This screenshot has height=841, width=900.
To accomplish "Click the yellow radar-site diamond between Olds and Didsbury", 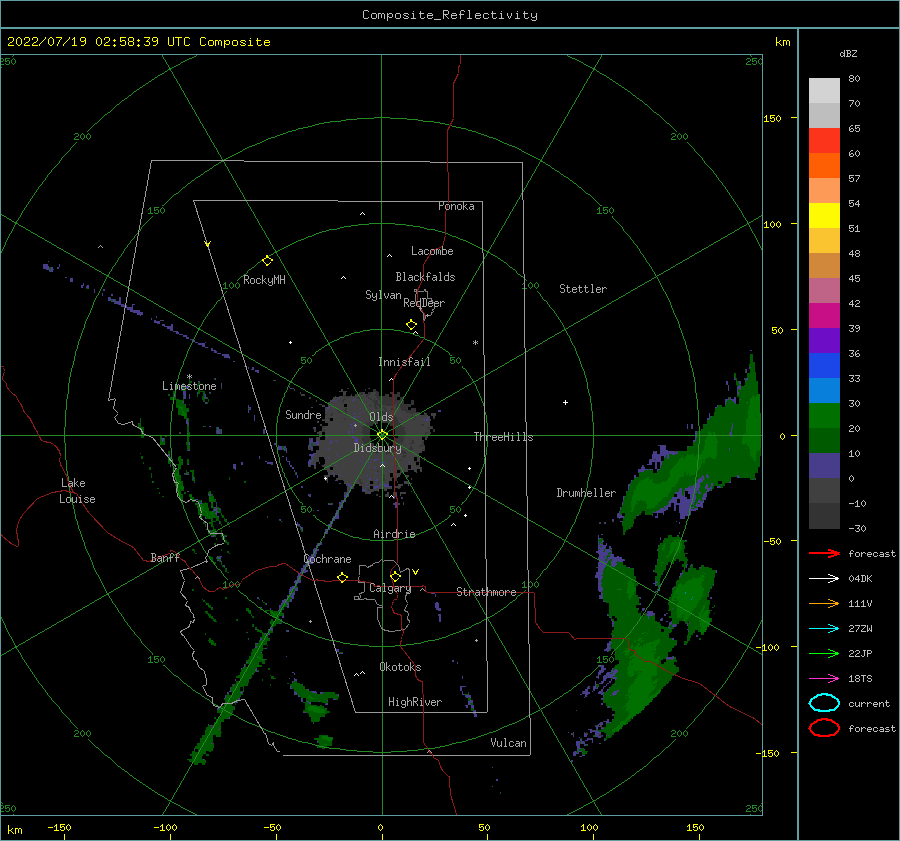I will click(382, 435).
